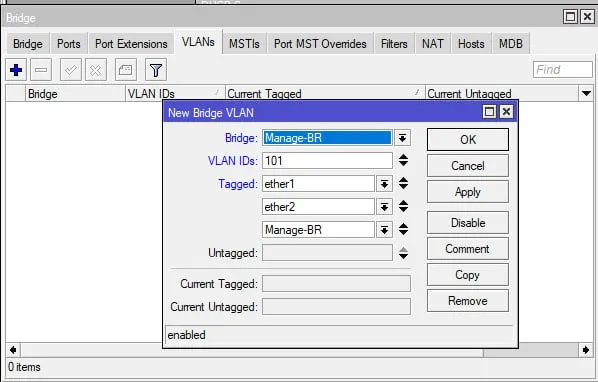Switch to the Filters tab

(x=394, y=44)
